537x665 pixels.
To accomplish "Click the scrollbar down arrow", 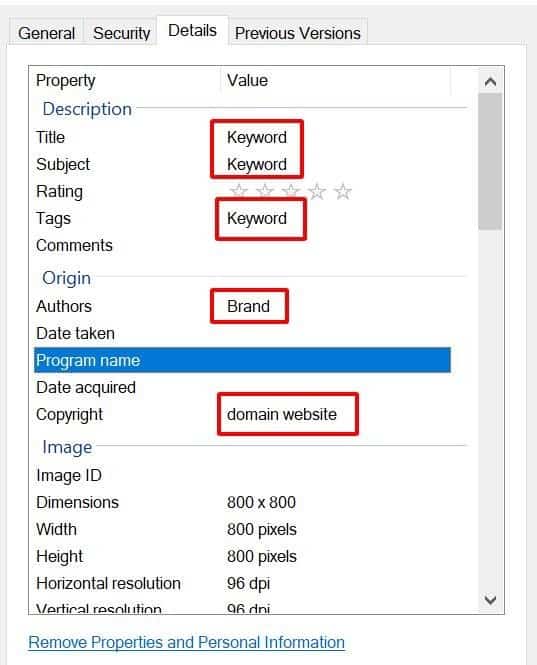I will pyautogui.click(x=490, y=600).
